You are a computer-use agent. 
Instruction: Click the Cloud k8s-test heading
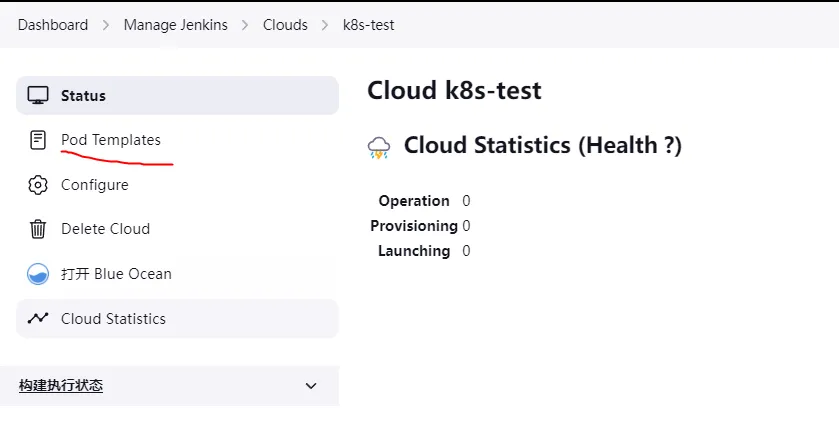click(454, 90)
